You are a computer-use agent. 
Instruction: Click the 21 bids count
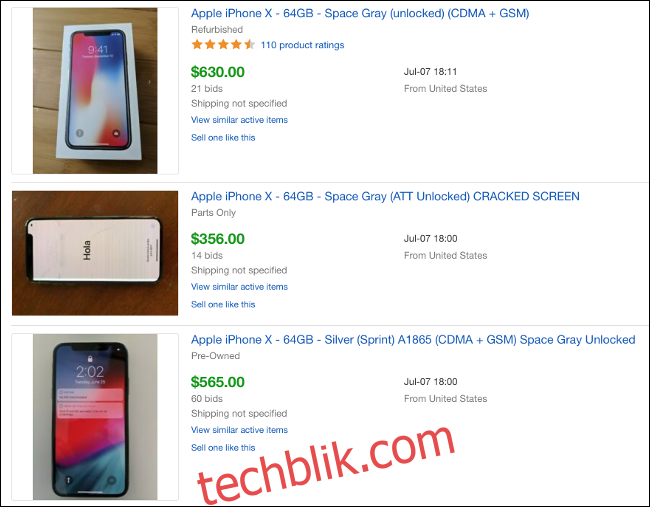point(207,89)
